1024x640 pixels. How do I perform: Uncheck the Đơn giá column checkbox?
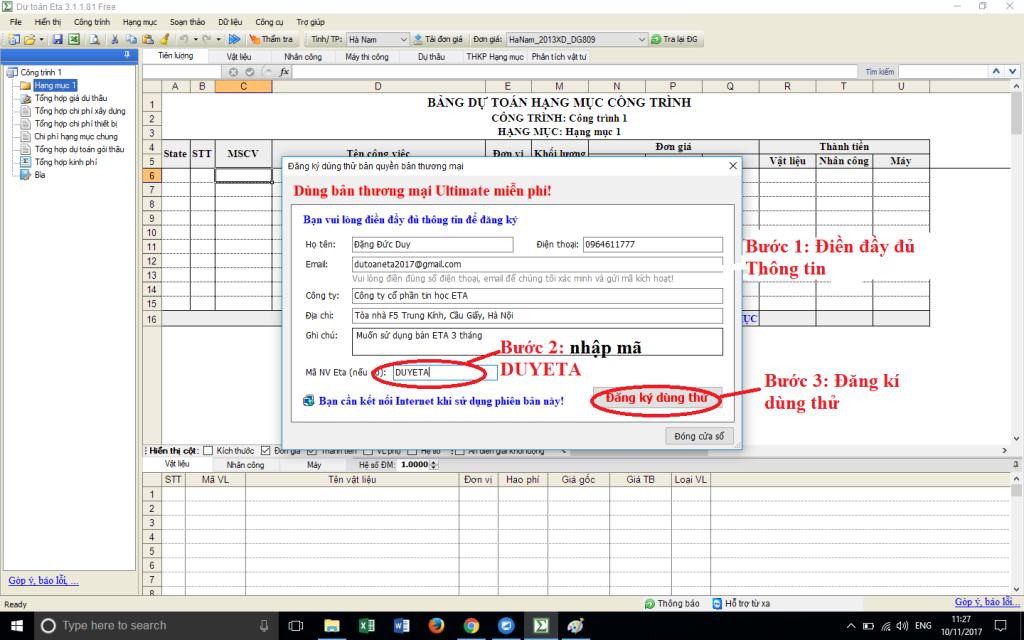pos(266,450)
